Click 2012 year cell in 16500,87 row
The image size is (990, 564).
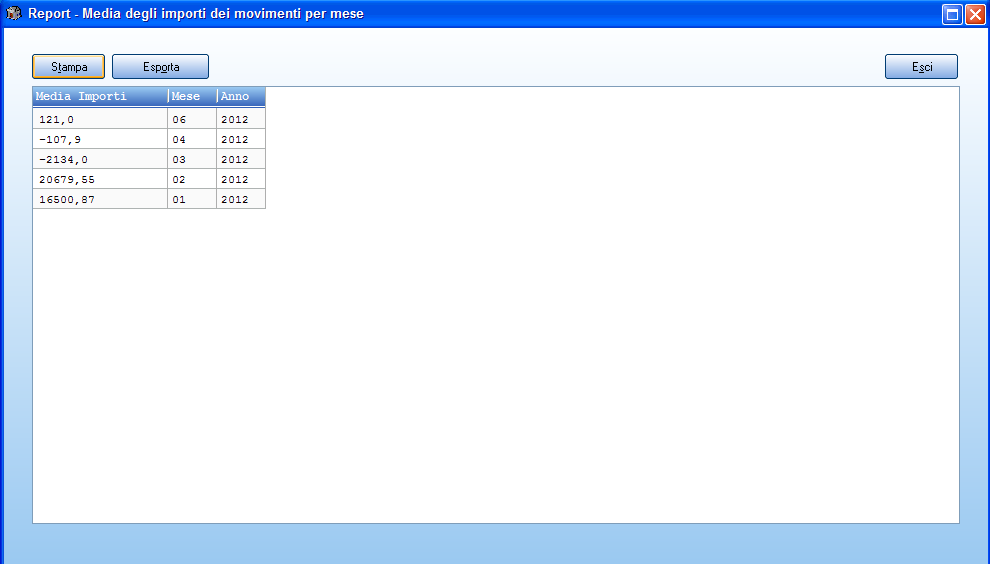click(241, 199)
